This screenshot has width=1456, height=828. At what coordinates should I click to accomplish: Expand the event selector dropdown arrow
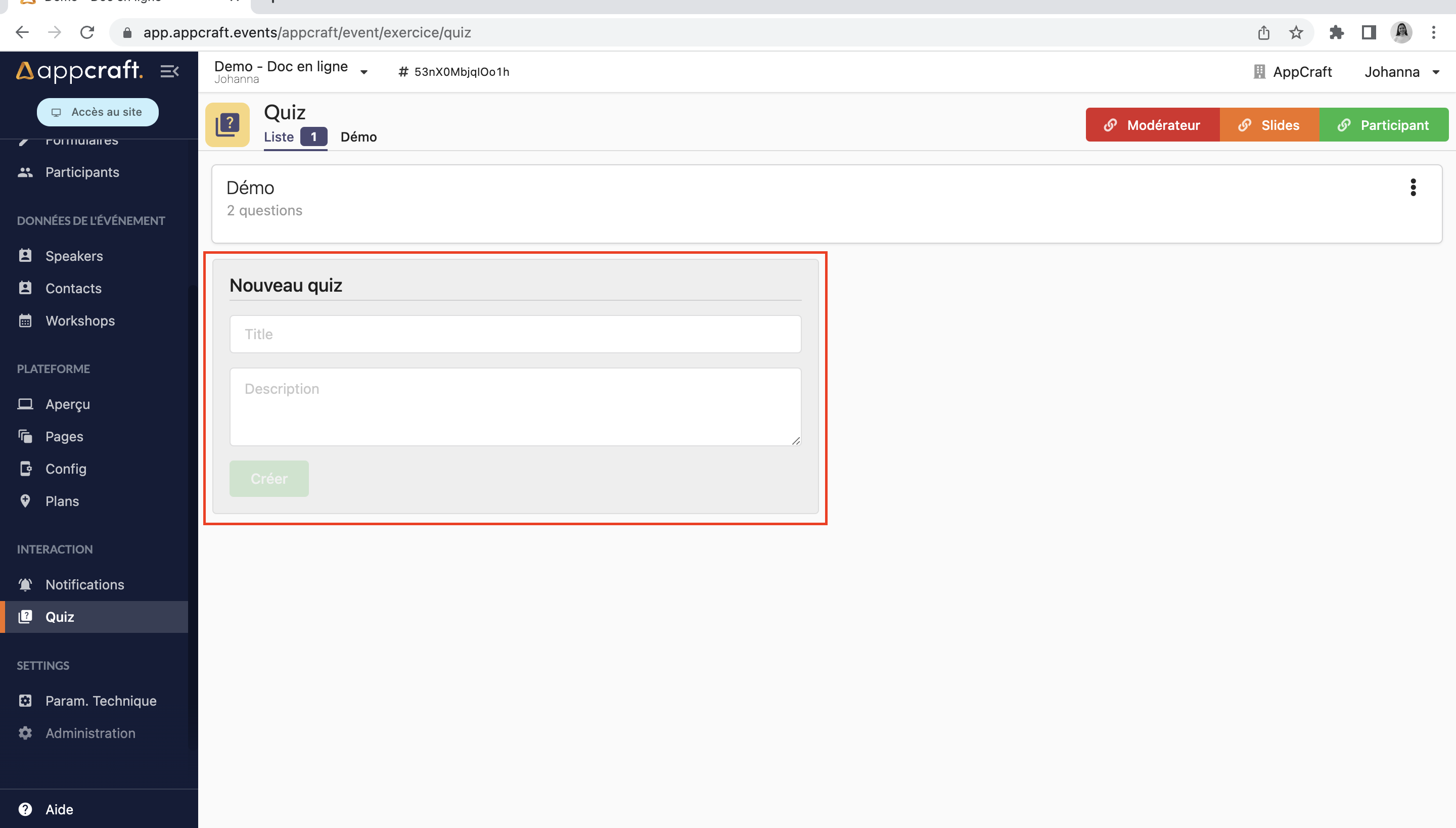tap(366, 71)
